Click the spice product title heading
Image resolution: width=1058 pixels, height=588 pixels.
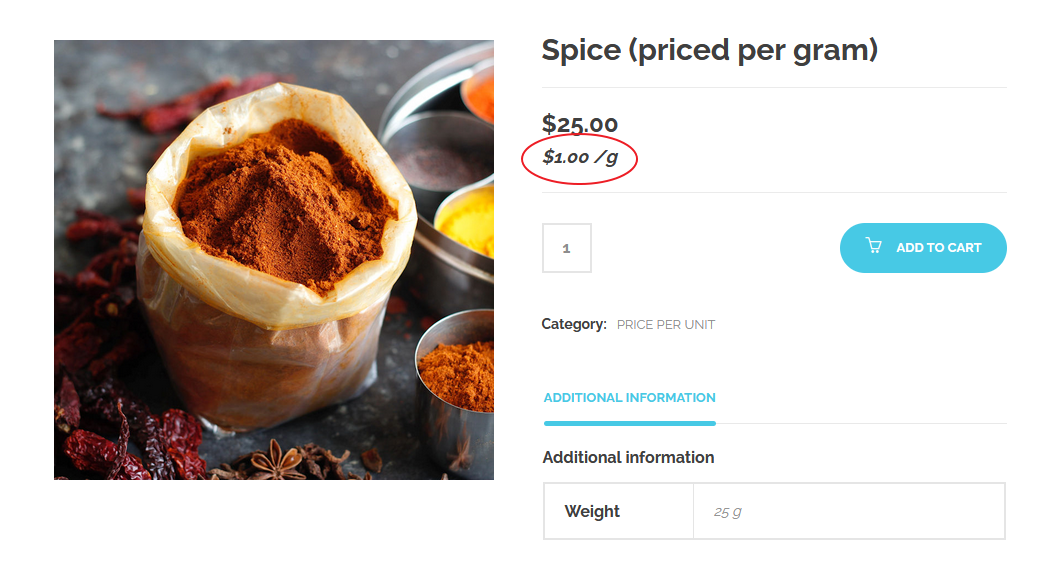pos(709,50)
